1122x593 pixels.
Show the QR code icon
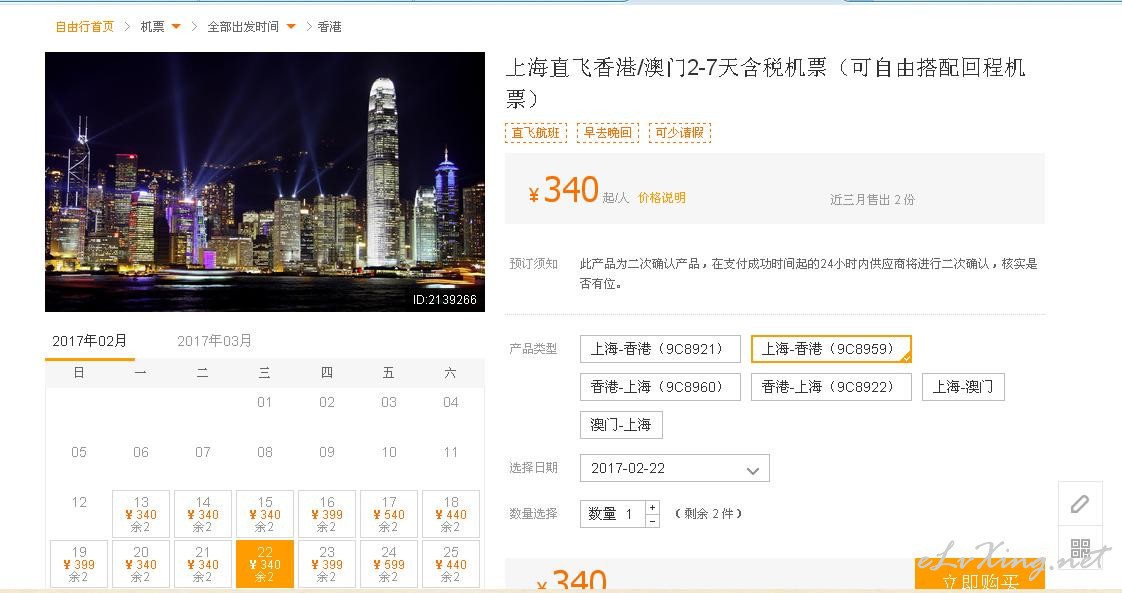coord(1080,549)
